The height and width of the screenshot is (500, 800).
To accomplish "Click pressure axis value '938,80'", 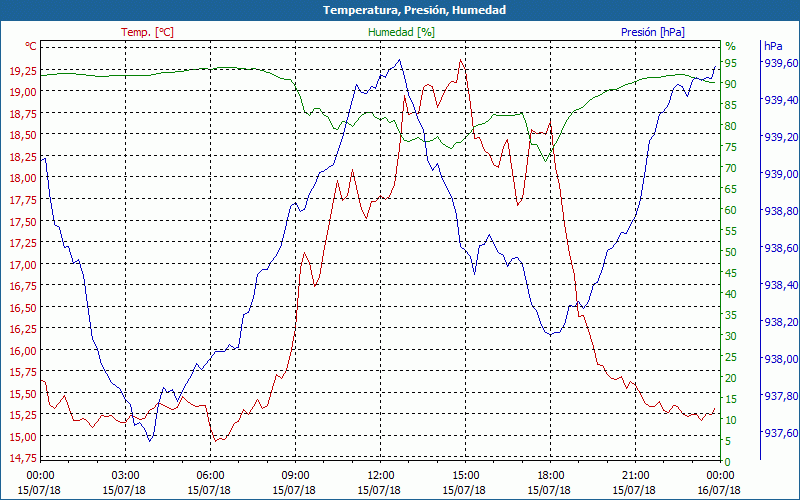I will click(x=780, y=211).
